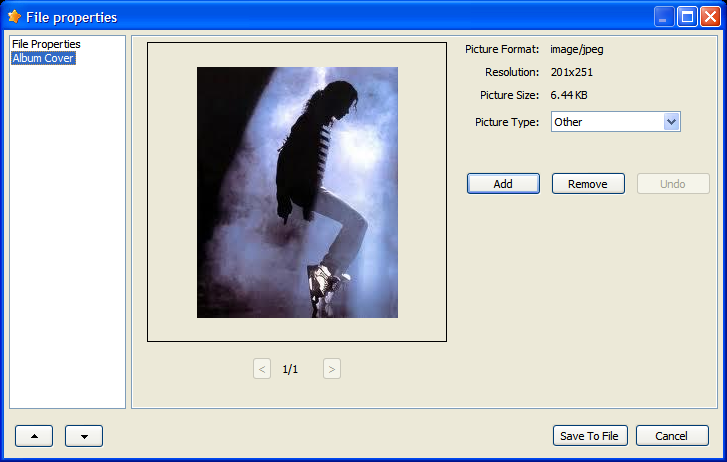Click the image/jpeg format value
The width and height of the screenshot is (727, 462).
tap(577, 49)
